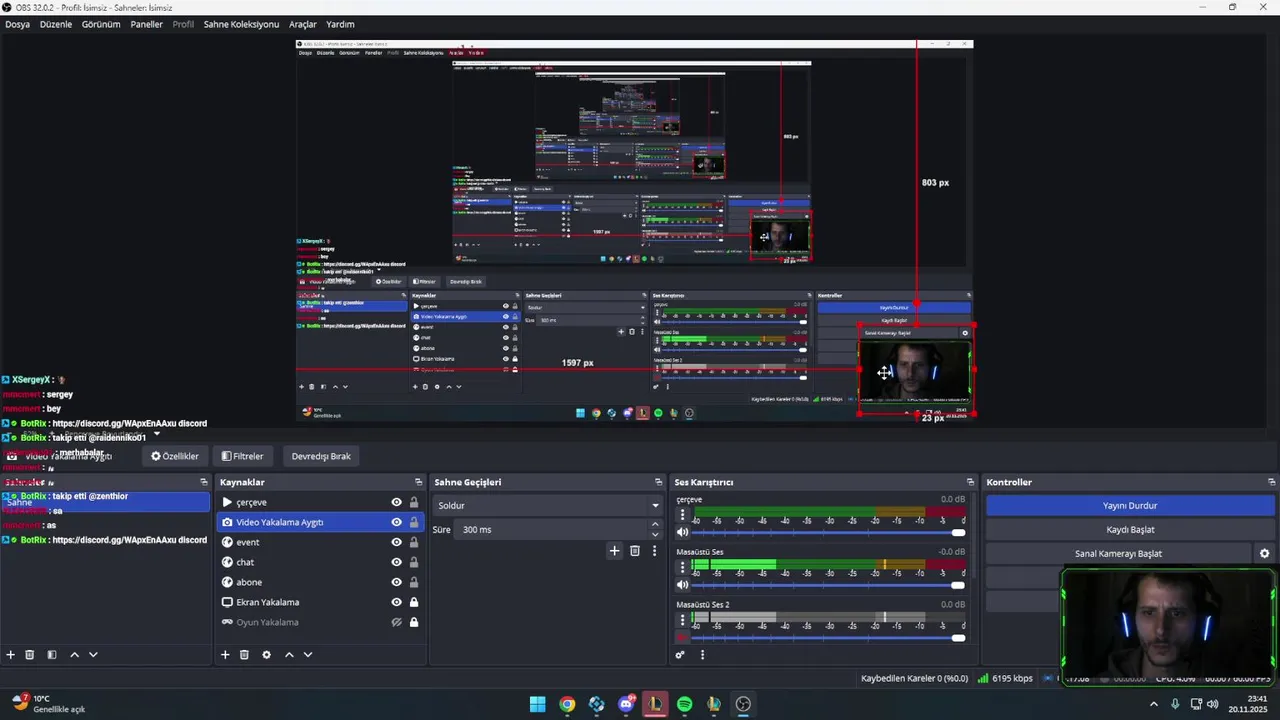Adjust Masaüstü Ses 2 volume slider
This screenshot has width=1280, height=720.
[x=829, y=637]
